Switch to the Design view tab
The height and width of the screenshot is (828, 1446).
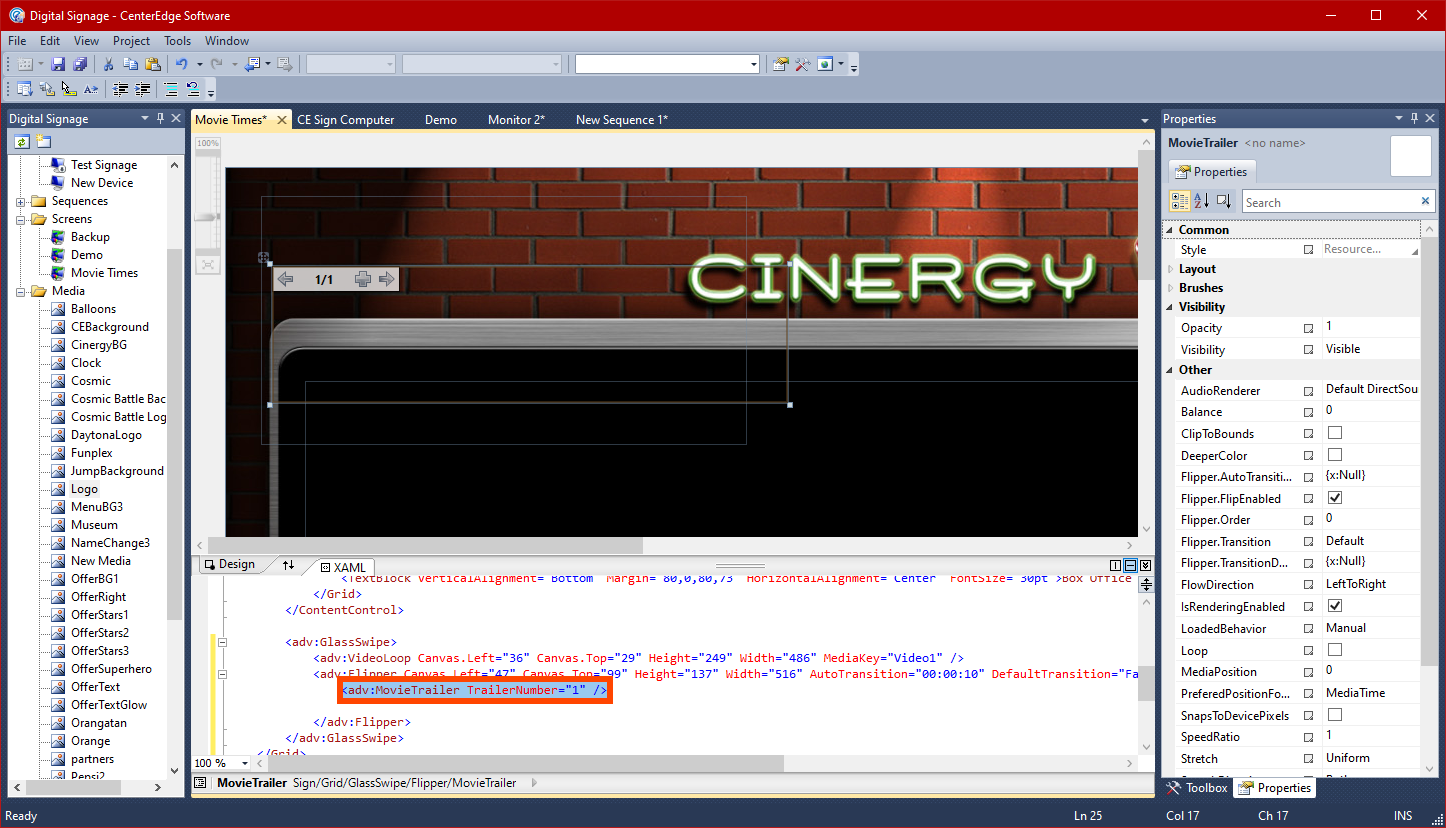tap(229, 565)
